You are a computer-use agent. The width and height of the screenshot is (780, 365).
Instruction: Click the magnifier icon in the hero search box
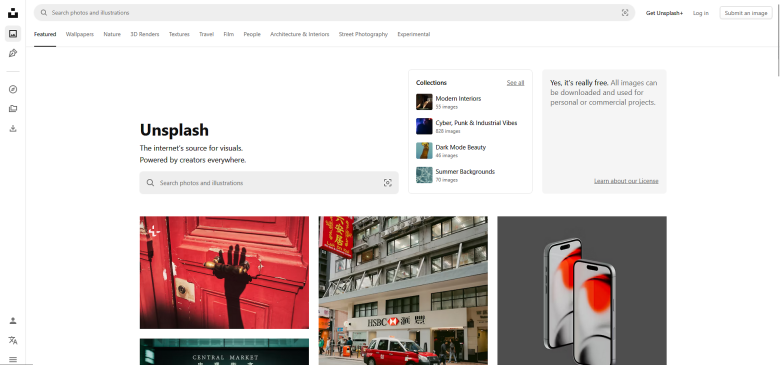click(x=150, y=183)
